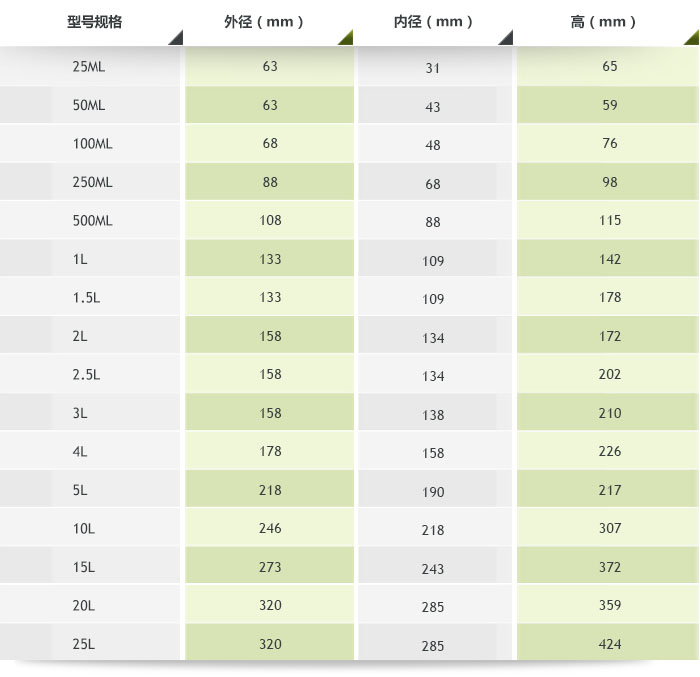Select the 25ML model row label
This screenshot has height=677, width=700.
coord(88,67)
